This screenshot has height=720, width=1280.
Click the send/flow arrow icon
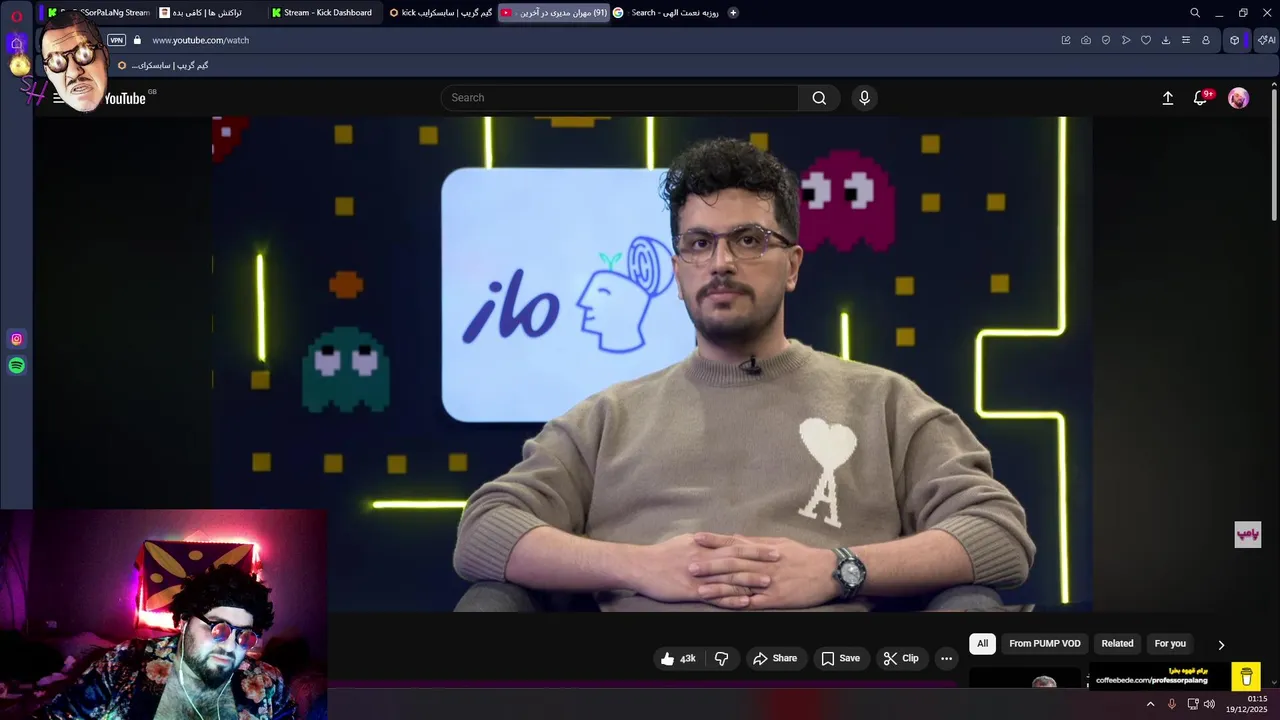click(x=1126, y=40)
